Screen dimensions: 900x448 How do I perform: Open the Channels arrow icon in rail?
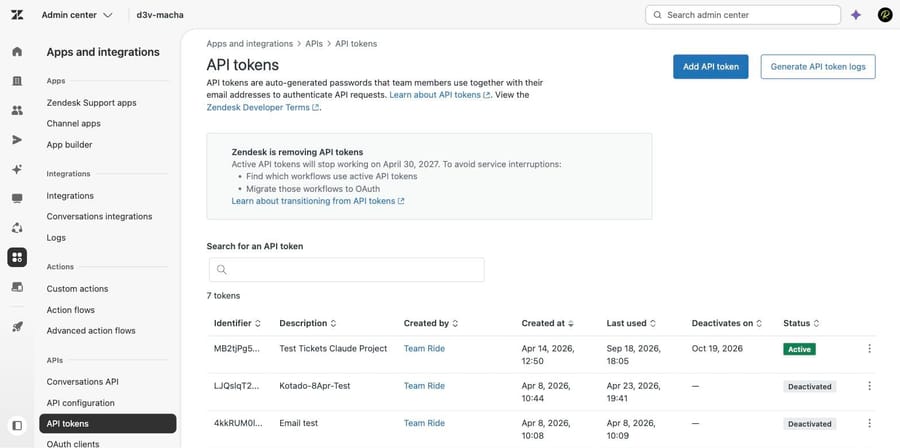[17, 140]
